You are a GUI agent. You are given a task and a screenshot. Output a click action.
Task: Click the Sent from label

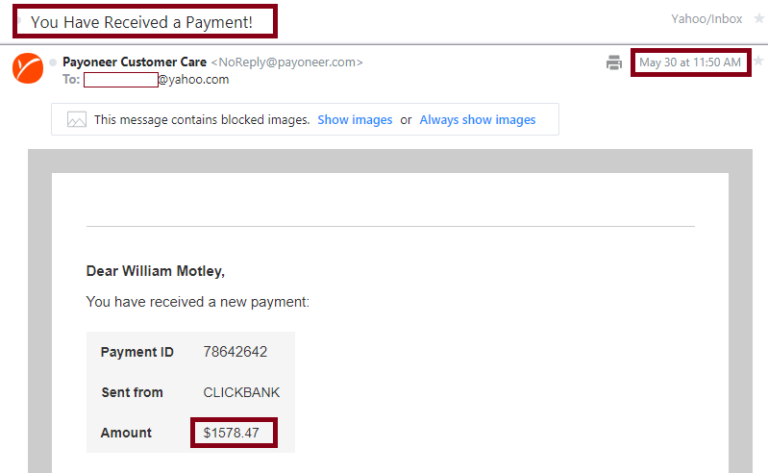132,392
